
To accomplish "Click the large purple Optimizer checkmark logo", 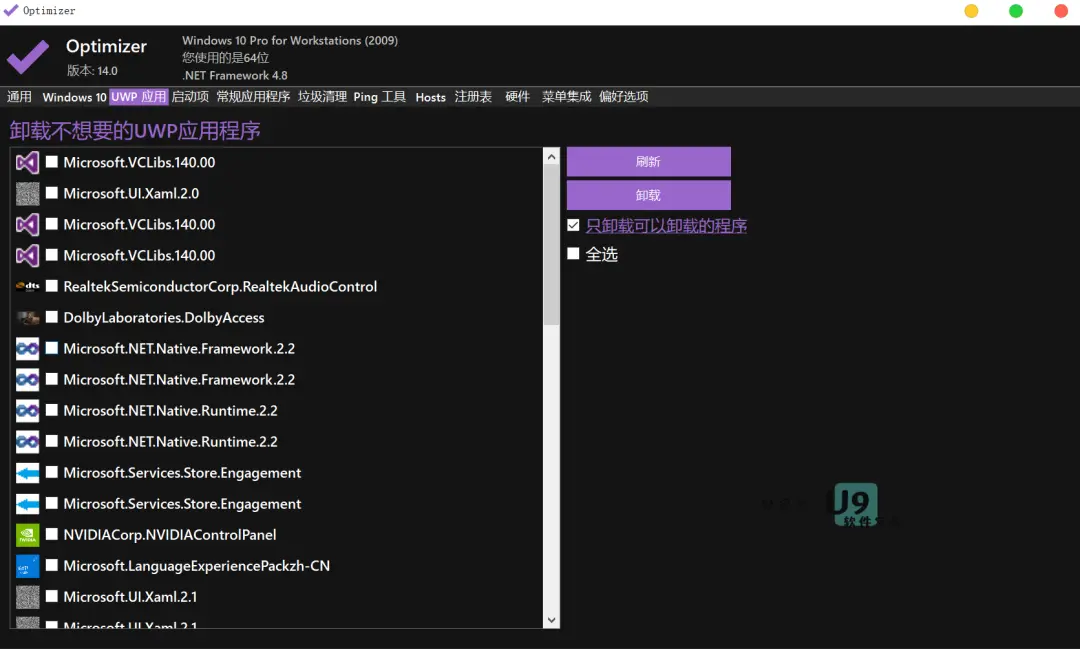I will 28,57.
